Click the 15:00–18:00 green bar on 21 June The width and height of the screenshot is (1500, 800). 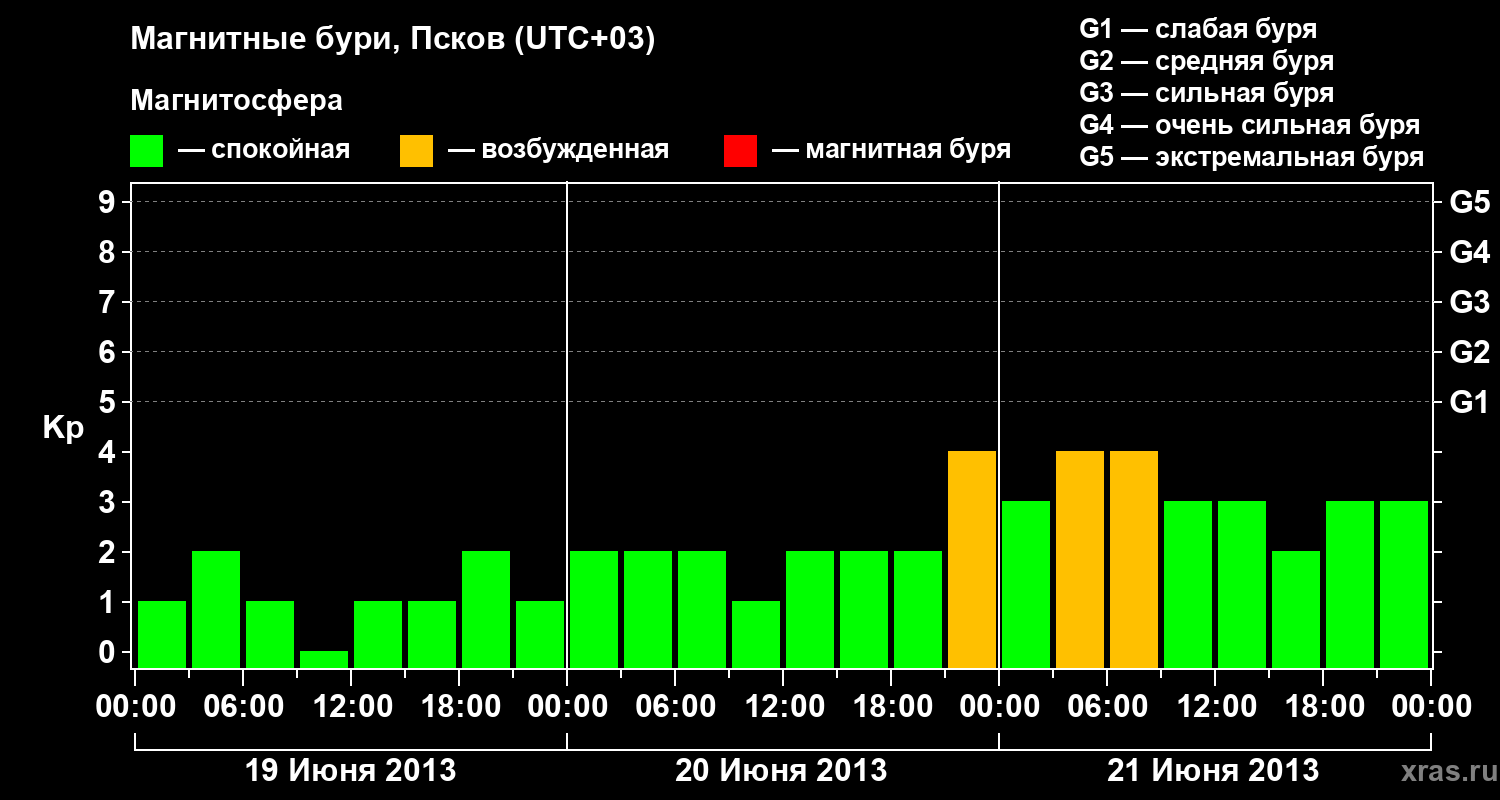1296,609
